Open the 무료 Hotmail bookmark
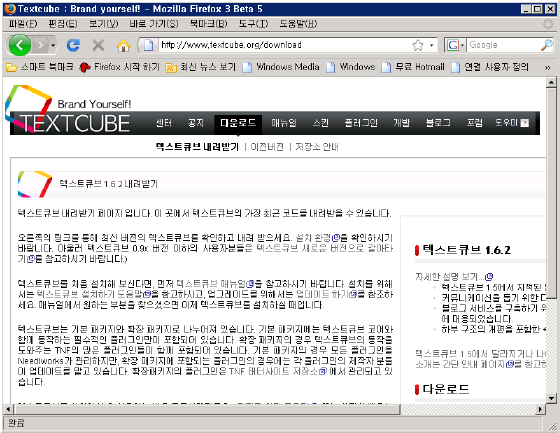 (x=413, y=67)
